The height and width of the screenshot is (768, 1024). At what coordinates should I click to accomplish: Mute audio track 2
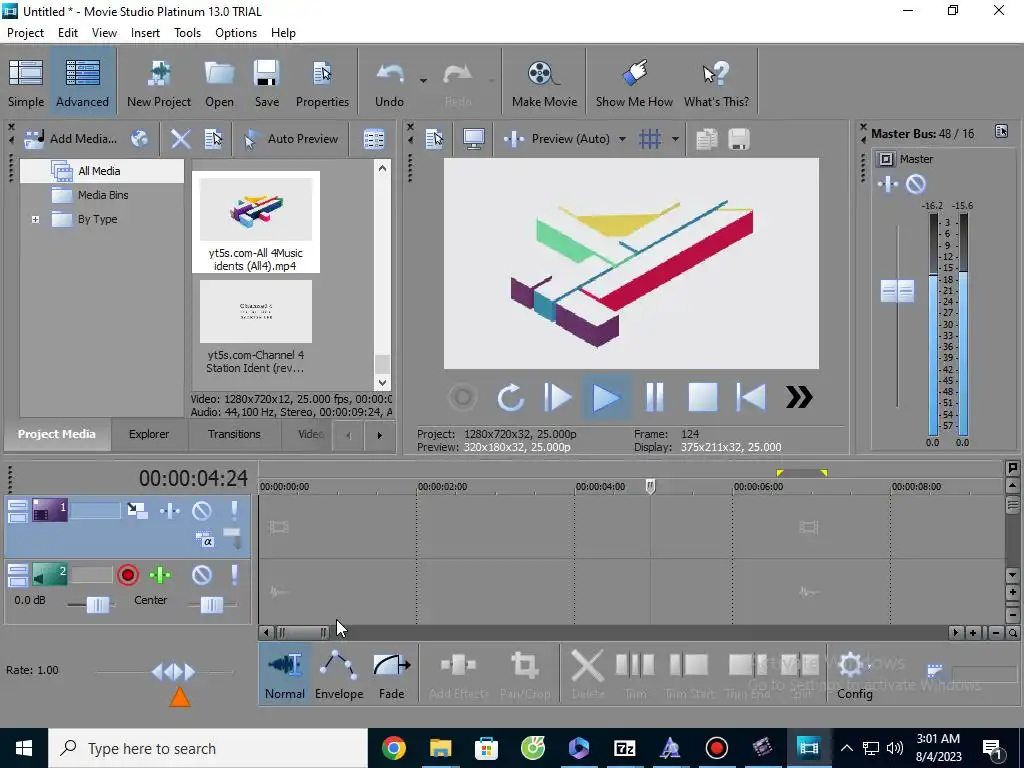coord(202,575)
